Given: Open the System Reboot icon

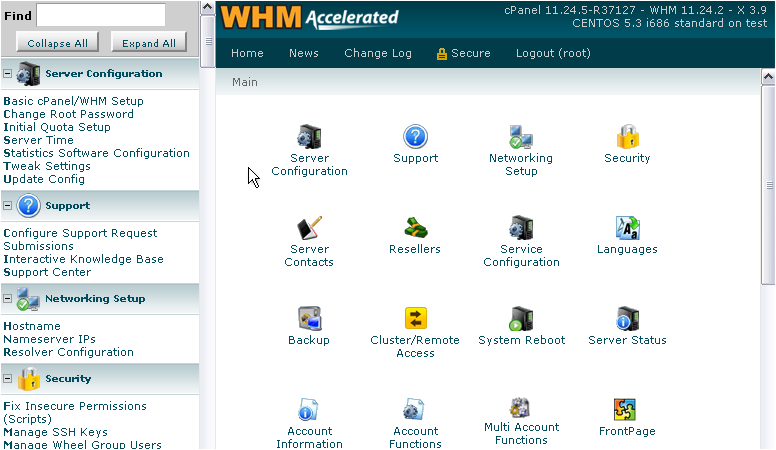Looking at the screenshot, I should pyautogui.click(x=521, y=318).
